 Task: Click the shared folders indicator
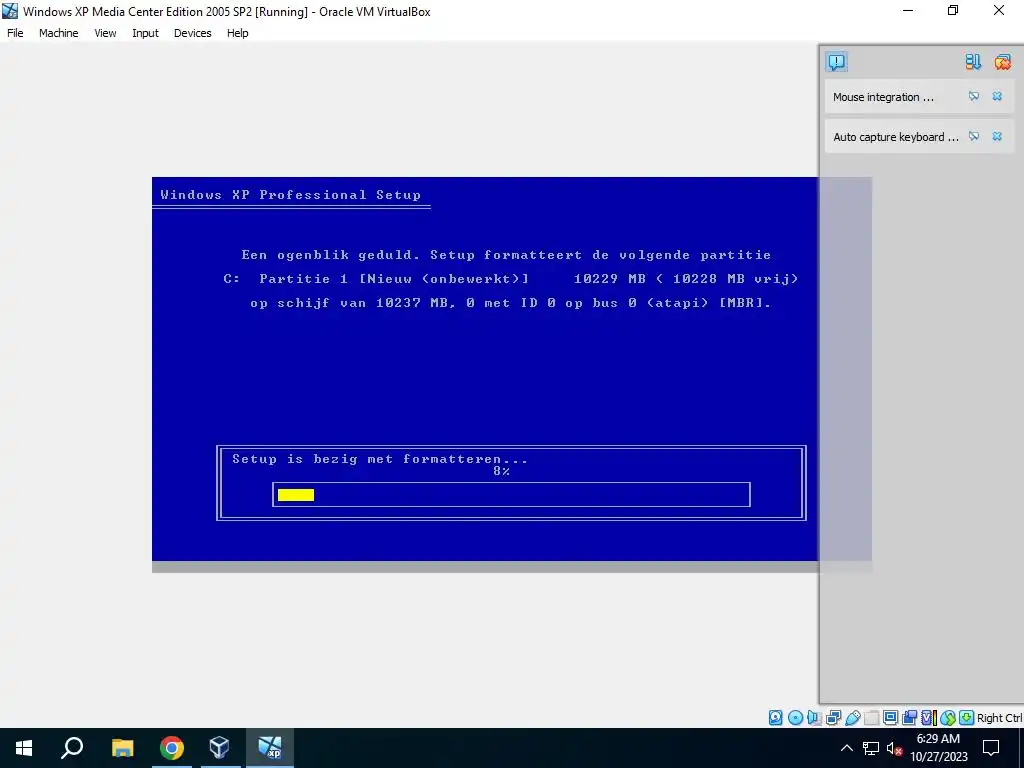[x=872, y=718]
